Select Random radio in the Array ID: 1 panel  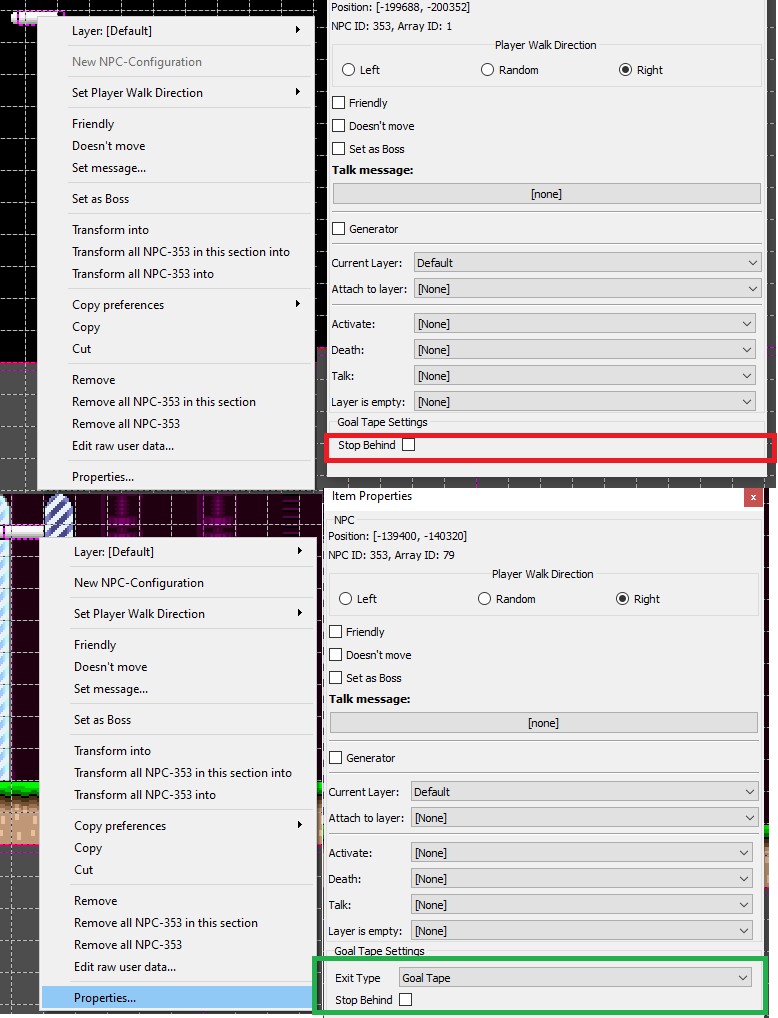click(x=487, y=69)
